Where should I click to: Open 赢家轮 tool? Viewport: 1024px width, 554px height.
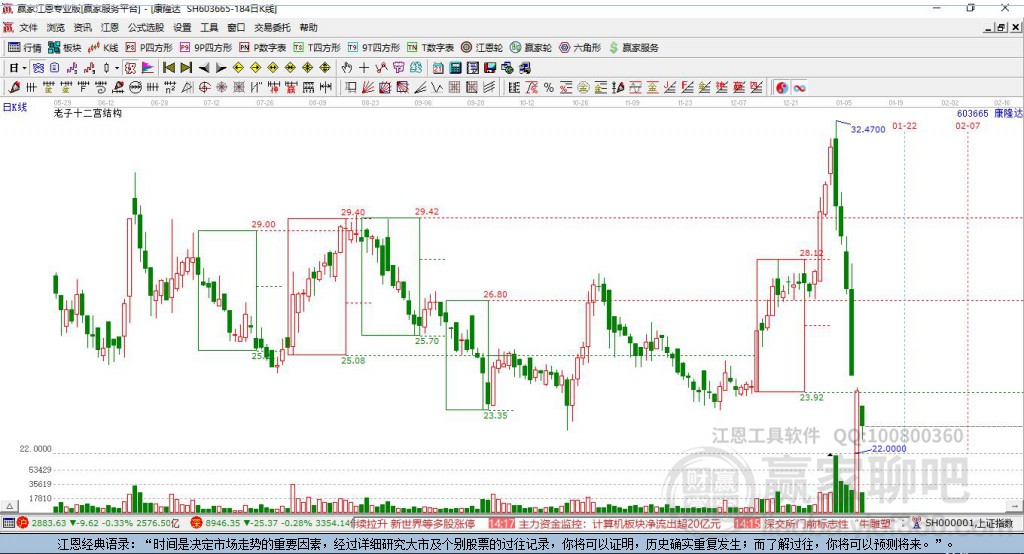[x=531, y=48]
